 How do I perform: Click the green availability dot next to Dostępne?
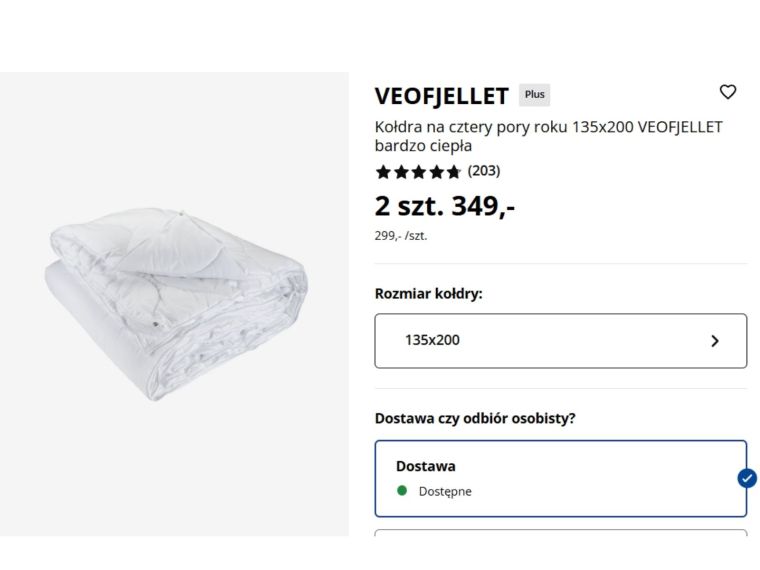[402, 491]
